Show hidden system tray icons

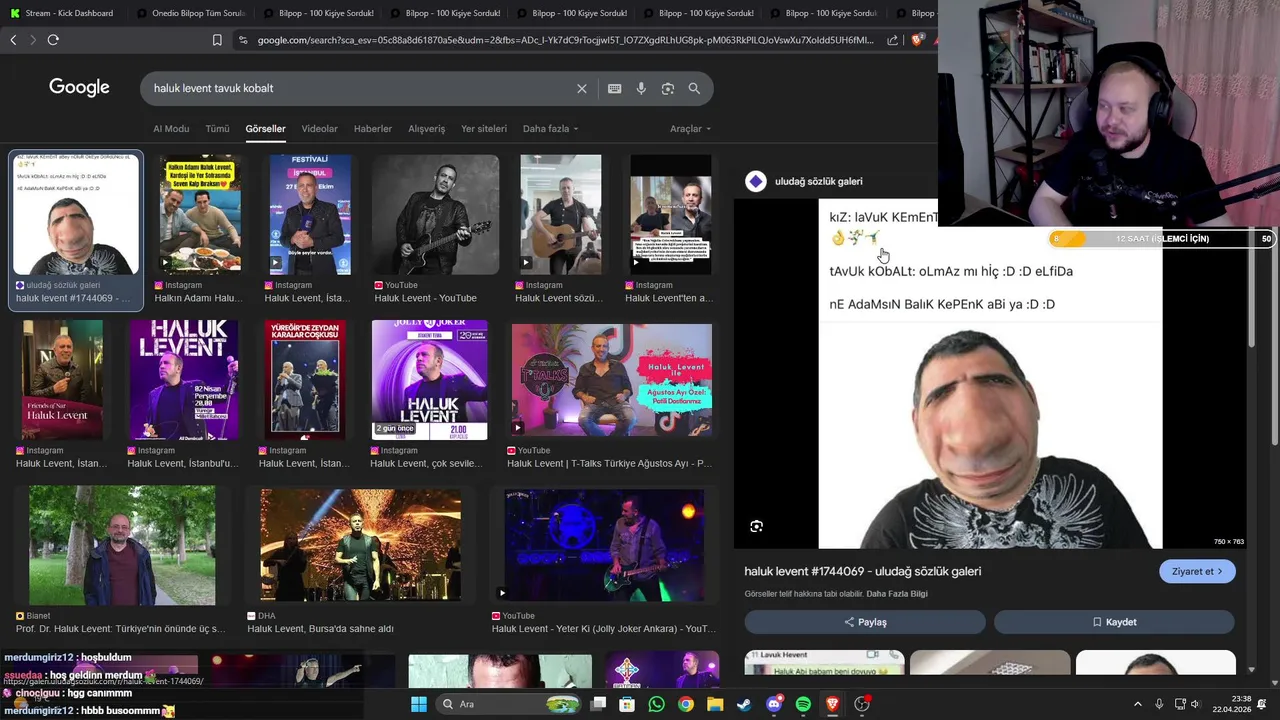pos(1138,704)
